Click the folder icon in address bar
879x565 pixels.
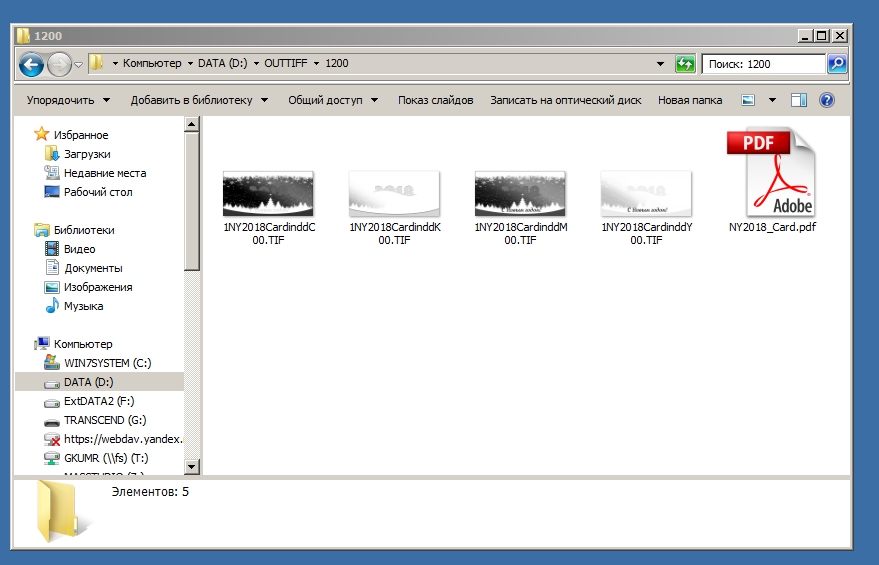(96, 63)
